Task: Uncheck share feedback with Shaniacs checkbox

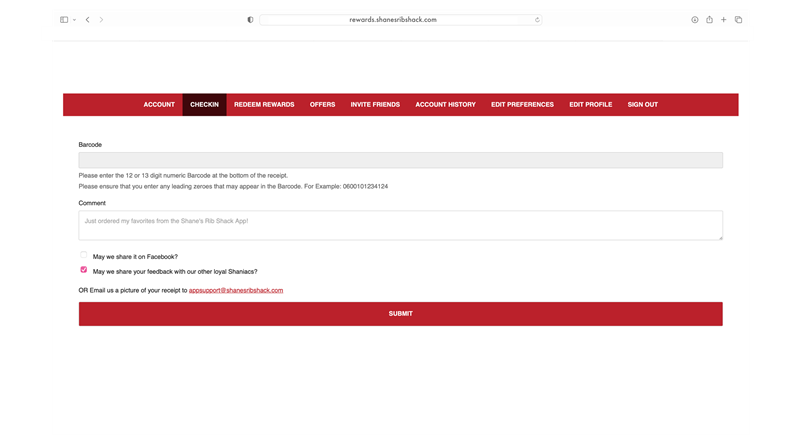Action: 84,270
